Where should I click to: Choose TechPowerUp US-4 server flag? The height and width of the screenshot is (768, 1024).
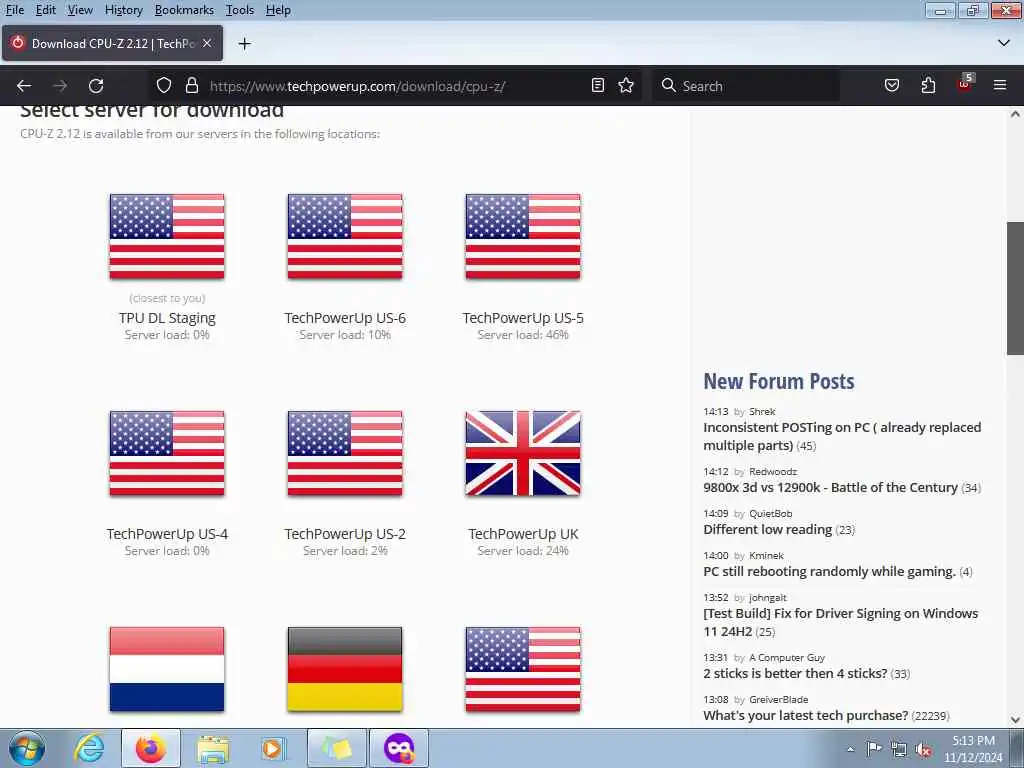tap(167, 453)
